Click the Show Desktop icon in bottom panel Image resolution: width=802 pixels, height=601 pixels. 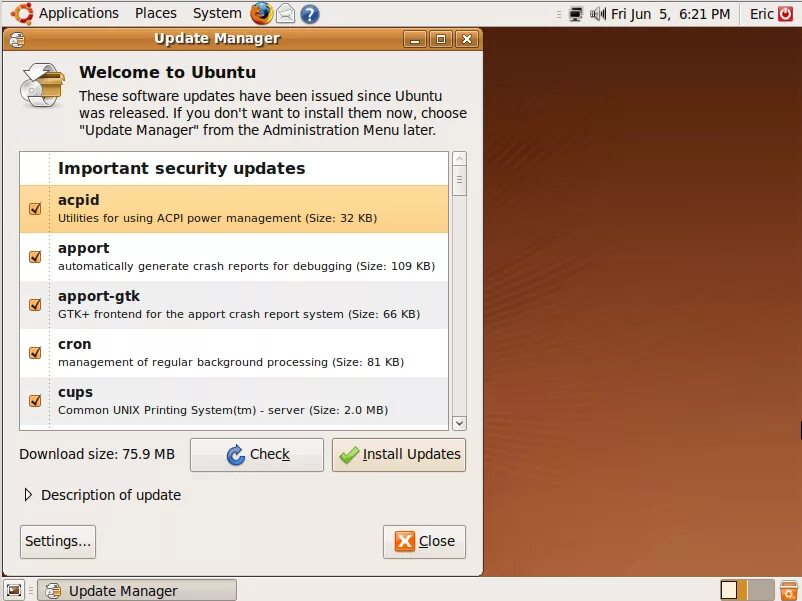(x=14, y=590)
